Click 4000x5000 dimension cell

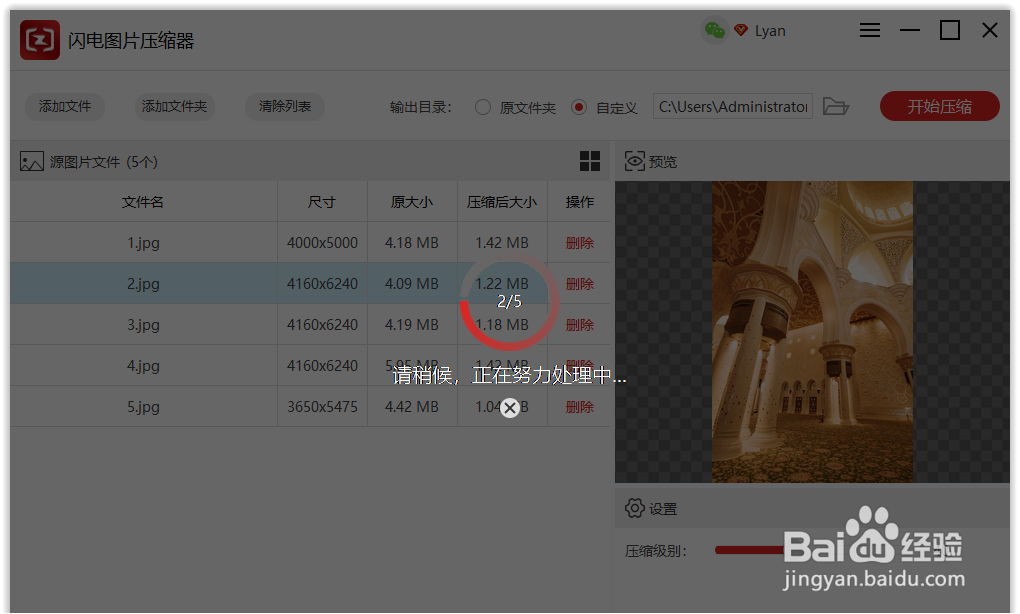[x=323, y=243]
